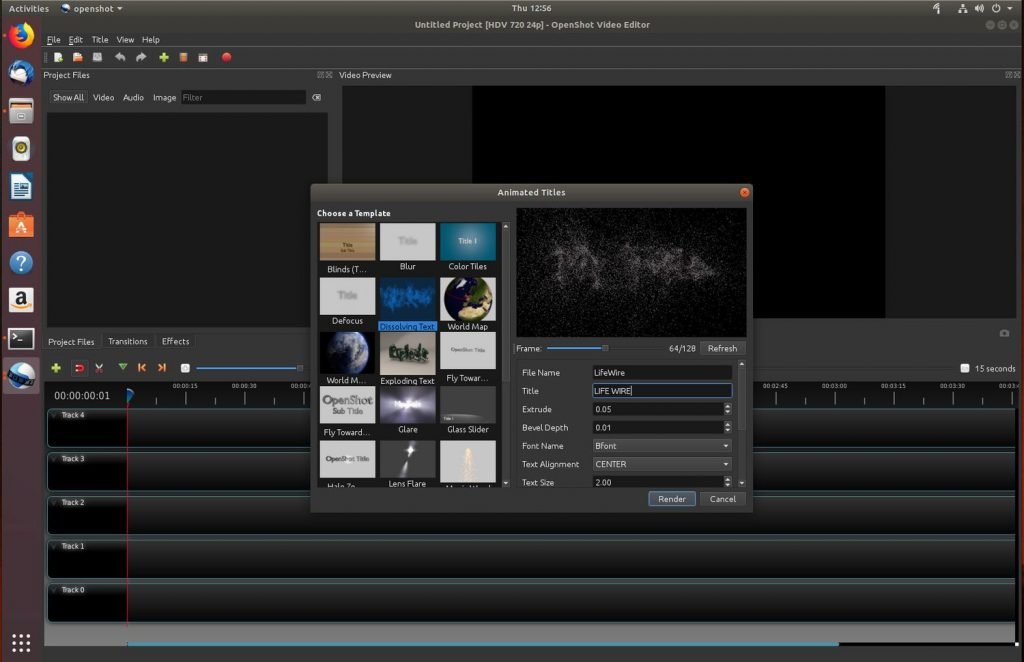Toggle the magnet snapping tool
The width and height of the screenshot is (1024, 662).
click(x=79, y=368)
